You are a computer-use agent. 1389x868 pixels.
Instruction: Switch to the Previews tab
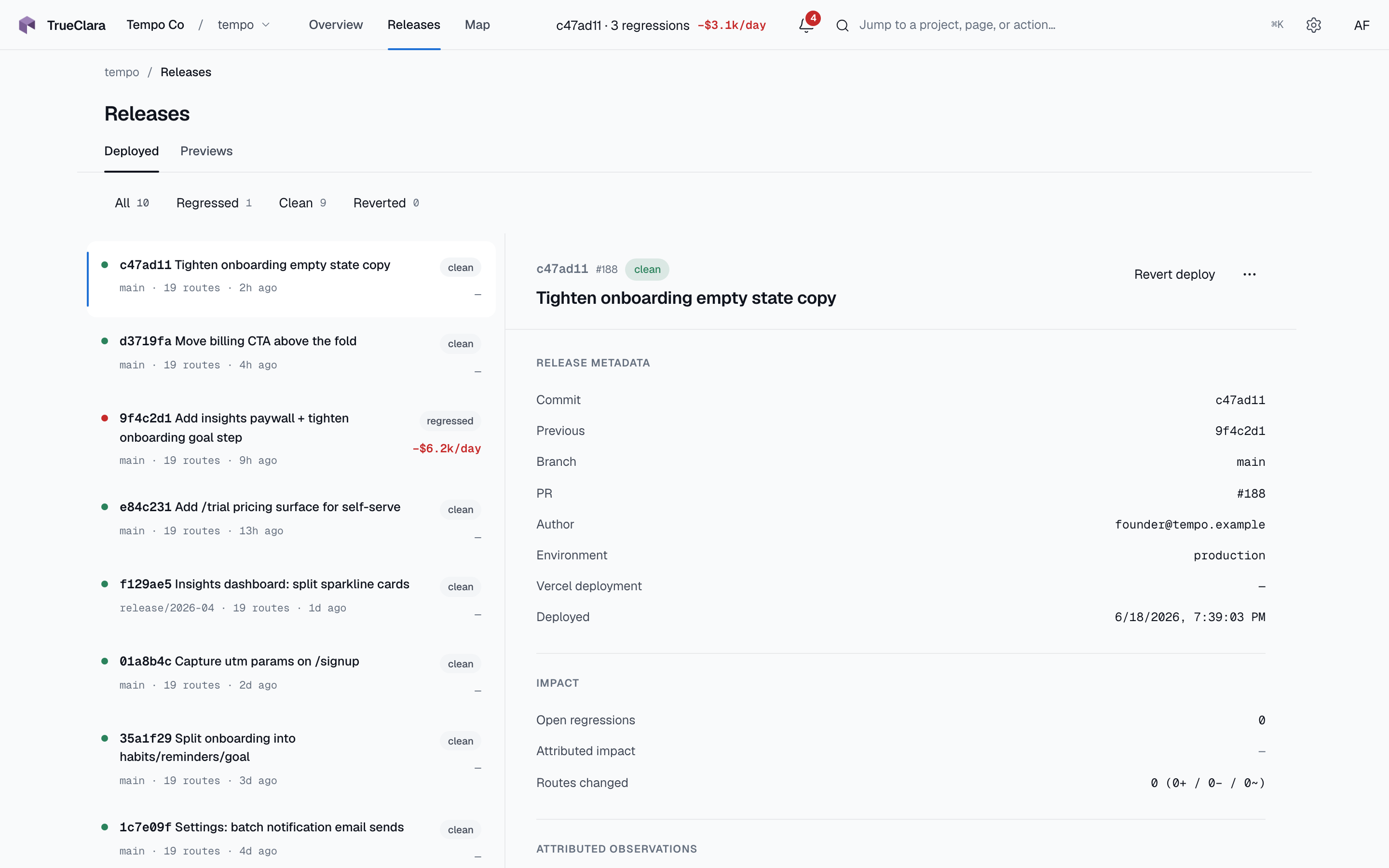click(206, 151)
